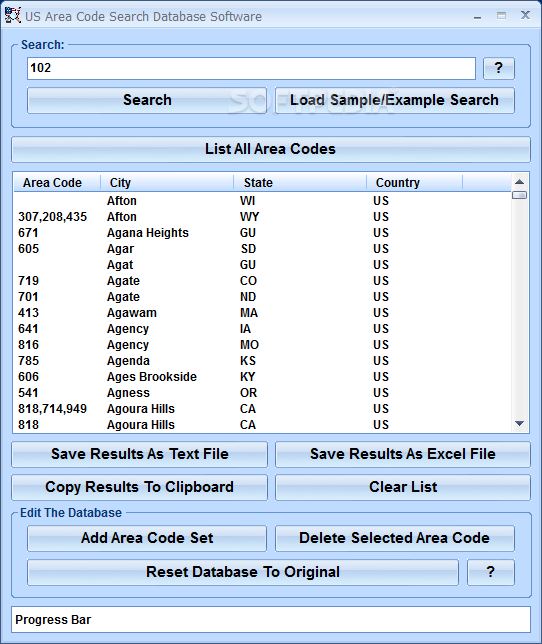Select 818,714,949 Agoura Hills row
Viewport: 542px width, 644px height.
263,409
